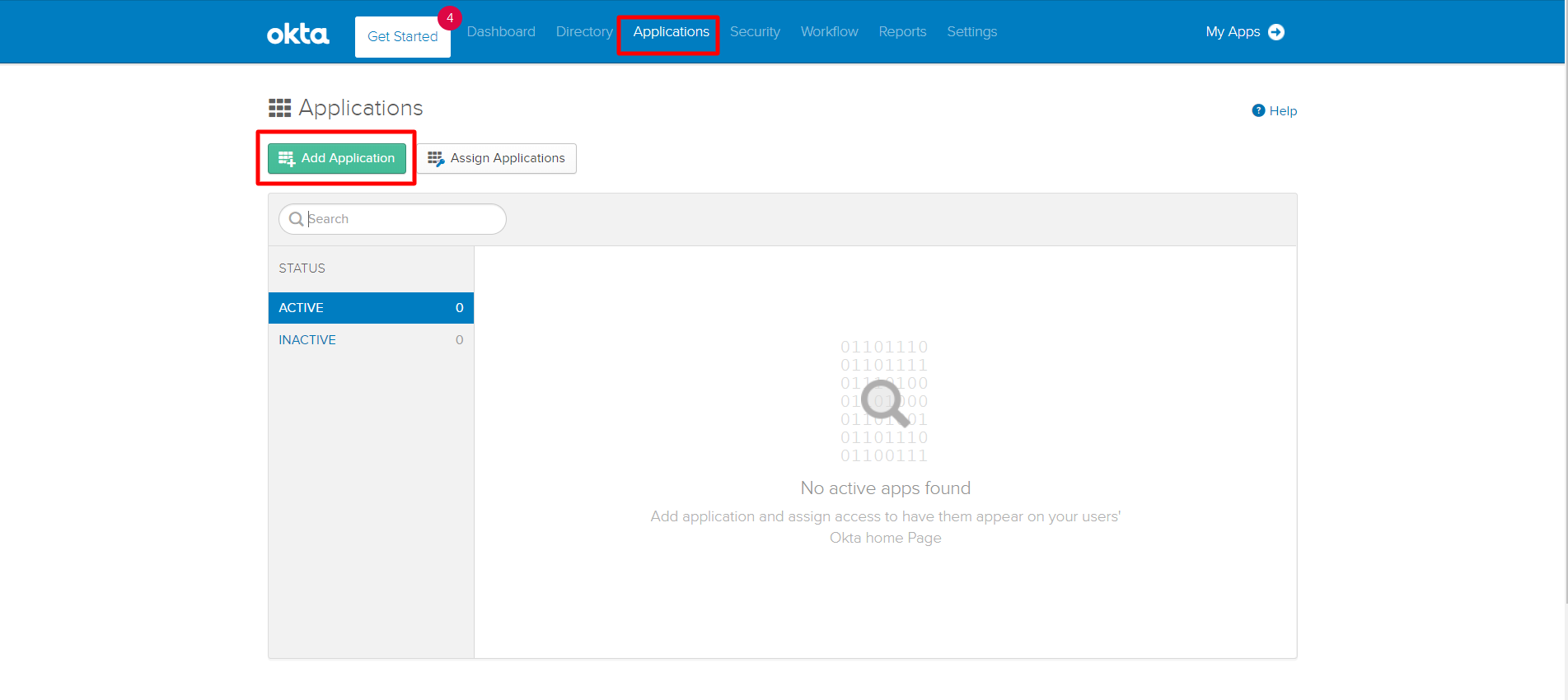The image size is (1568, 700).
Task: Click the search magnifier icon
Action: pyautogui.click(x=296, y=219)
